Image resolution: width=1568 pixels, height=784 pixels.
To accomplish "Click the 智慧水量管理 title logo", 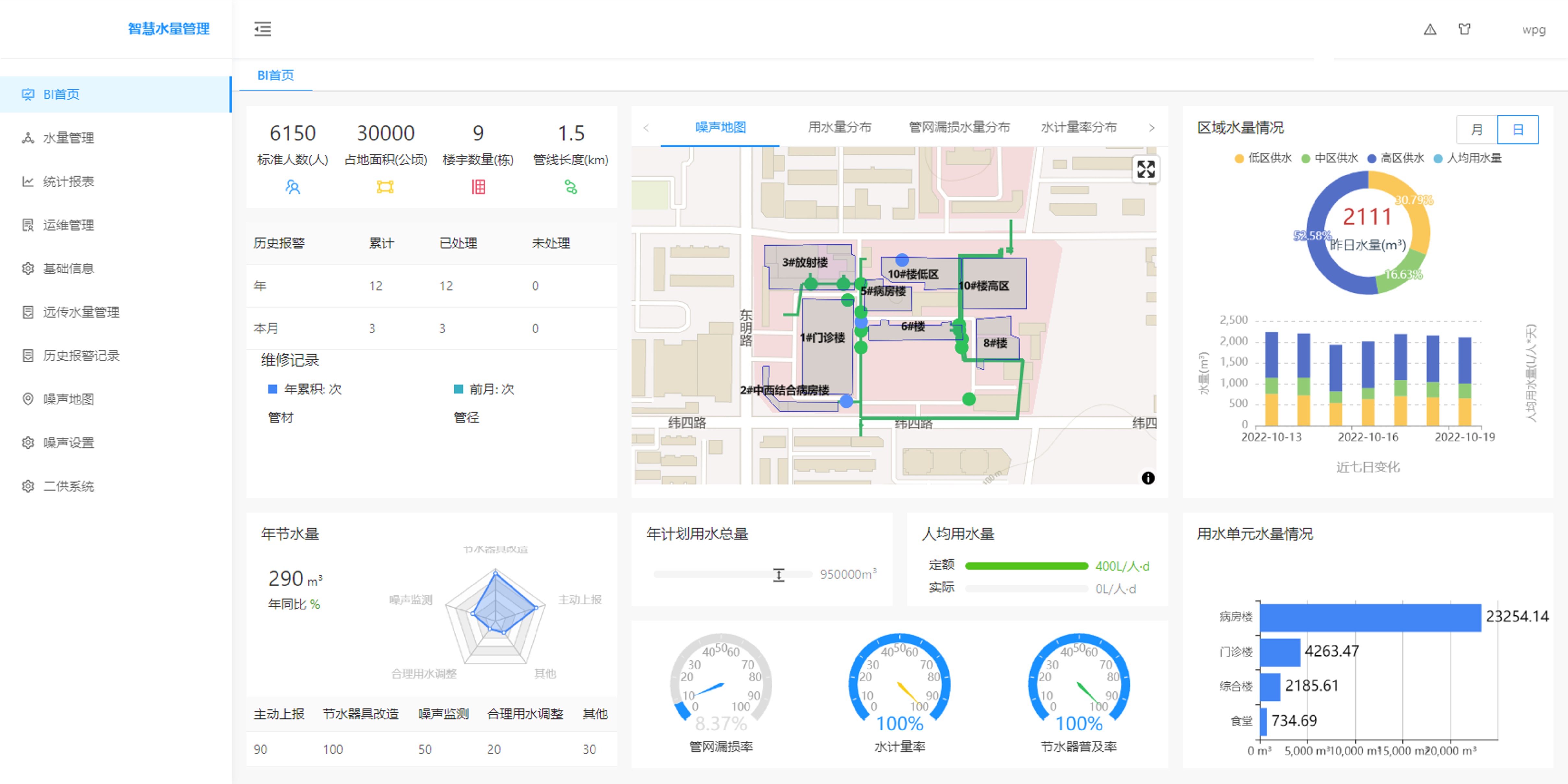I will pyautogui.click(x=169, y=29).
